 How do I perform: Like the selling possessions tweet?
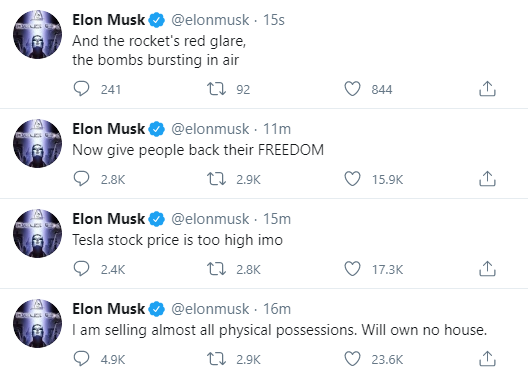point(352,358)
